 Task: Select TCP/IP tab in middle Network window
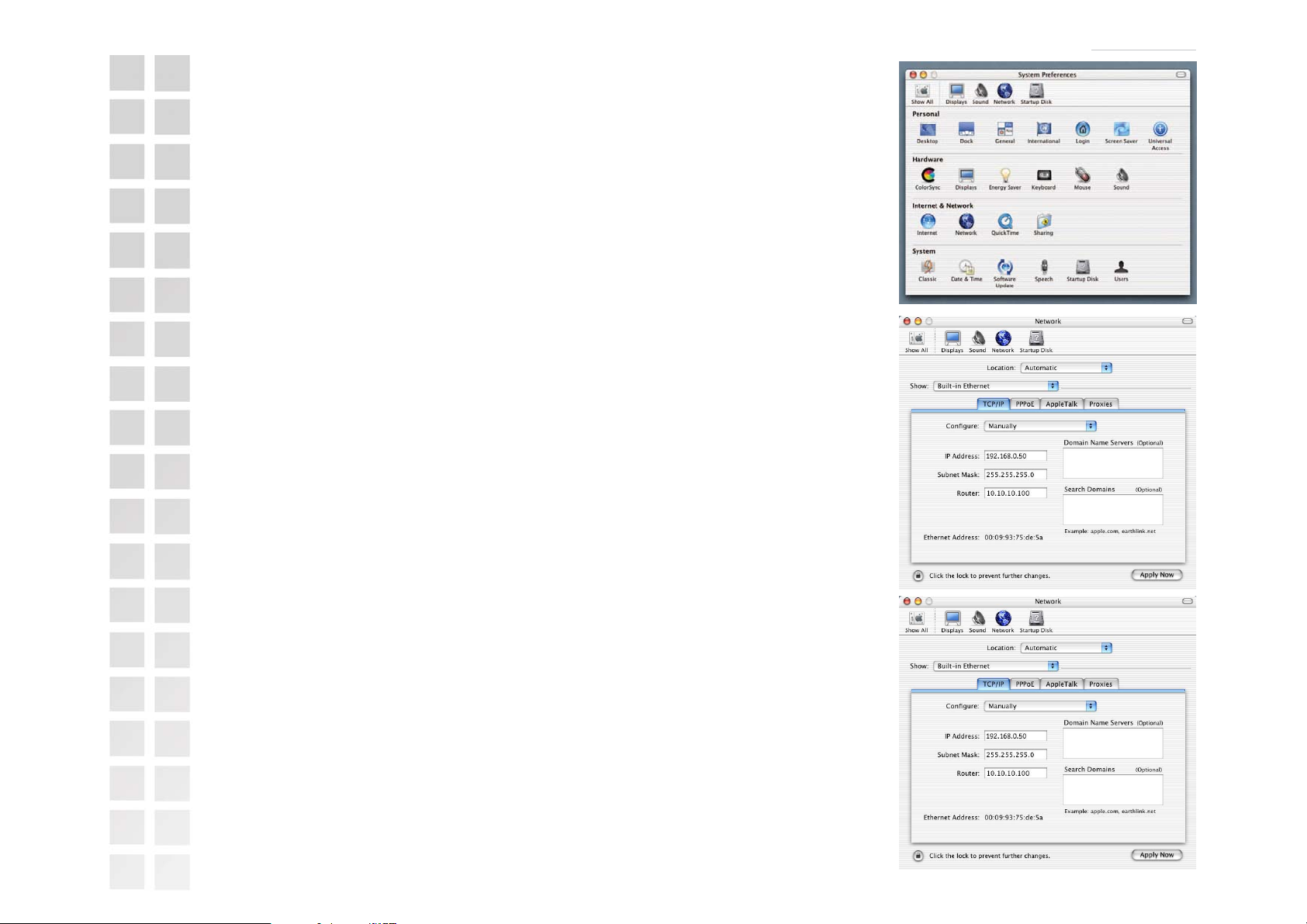click(994, 403)
